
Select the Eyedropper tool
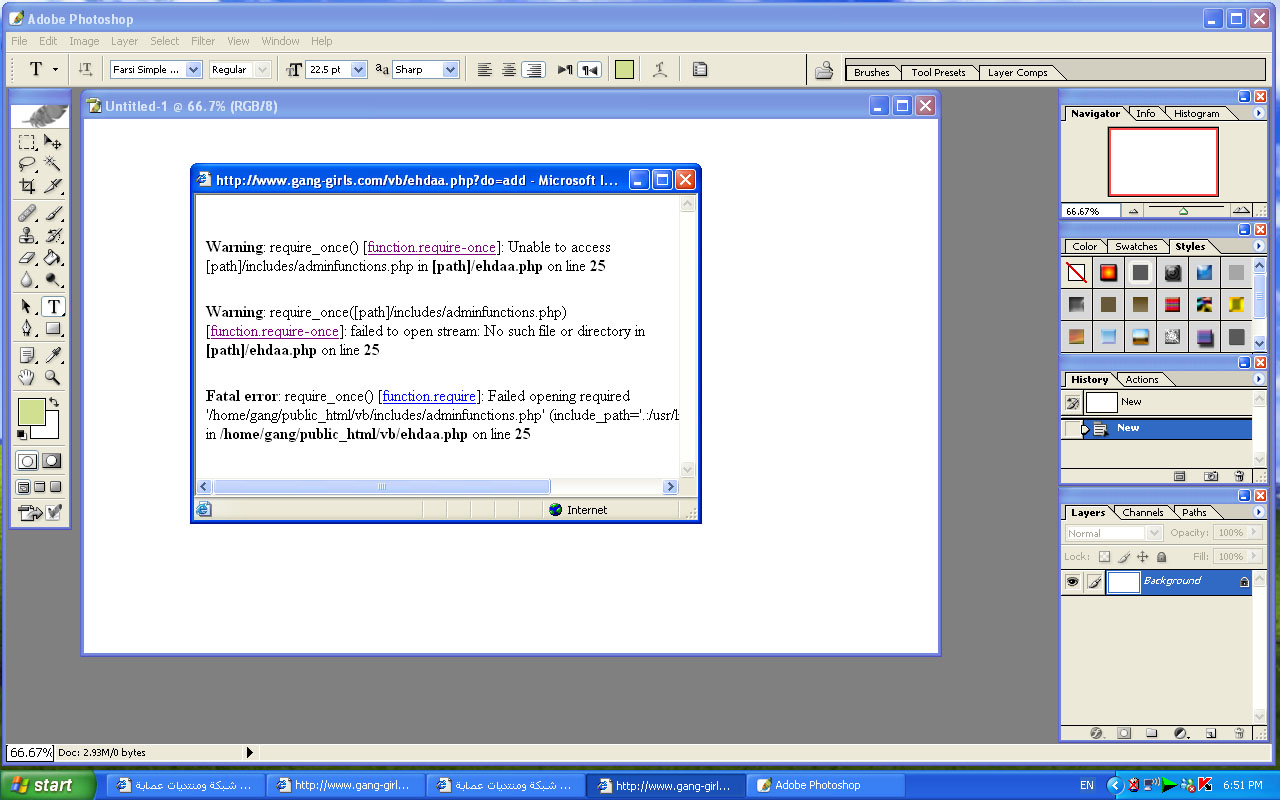[53, 355]
